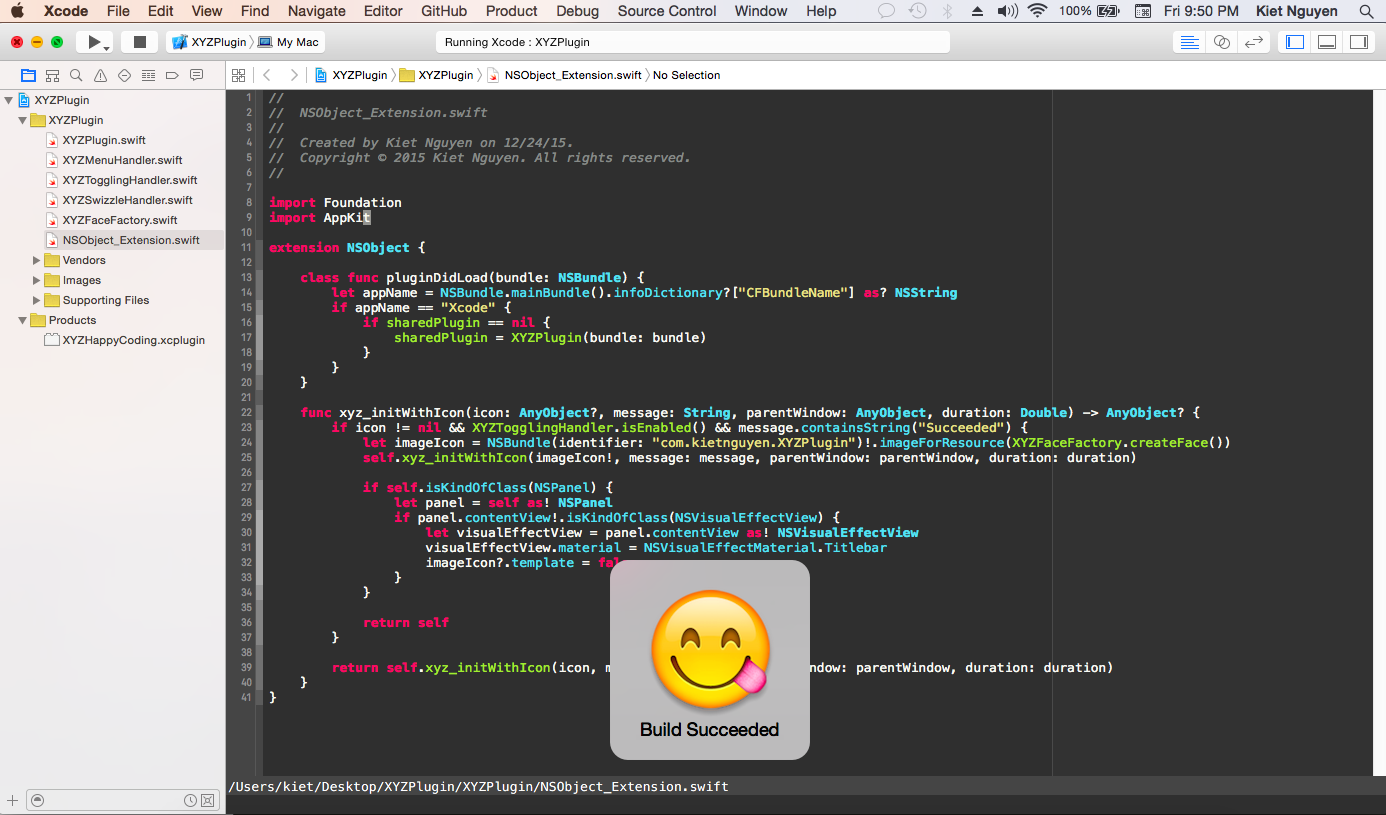Show the Issue navigator
Viewport: 1386px width, 815px height.
coord(100,75)
